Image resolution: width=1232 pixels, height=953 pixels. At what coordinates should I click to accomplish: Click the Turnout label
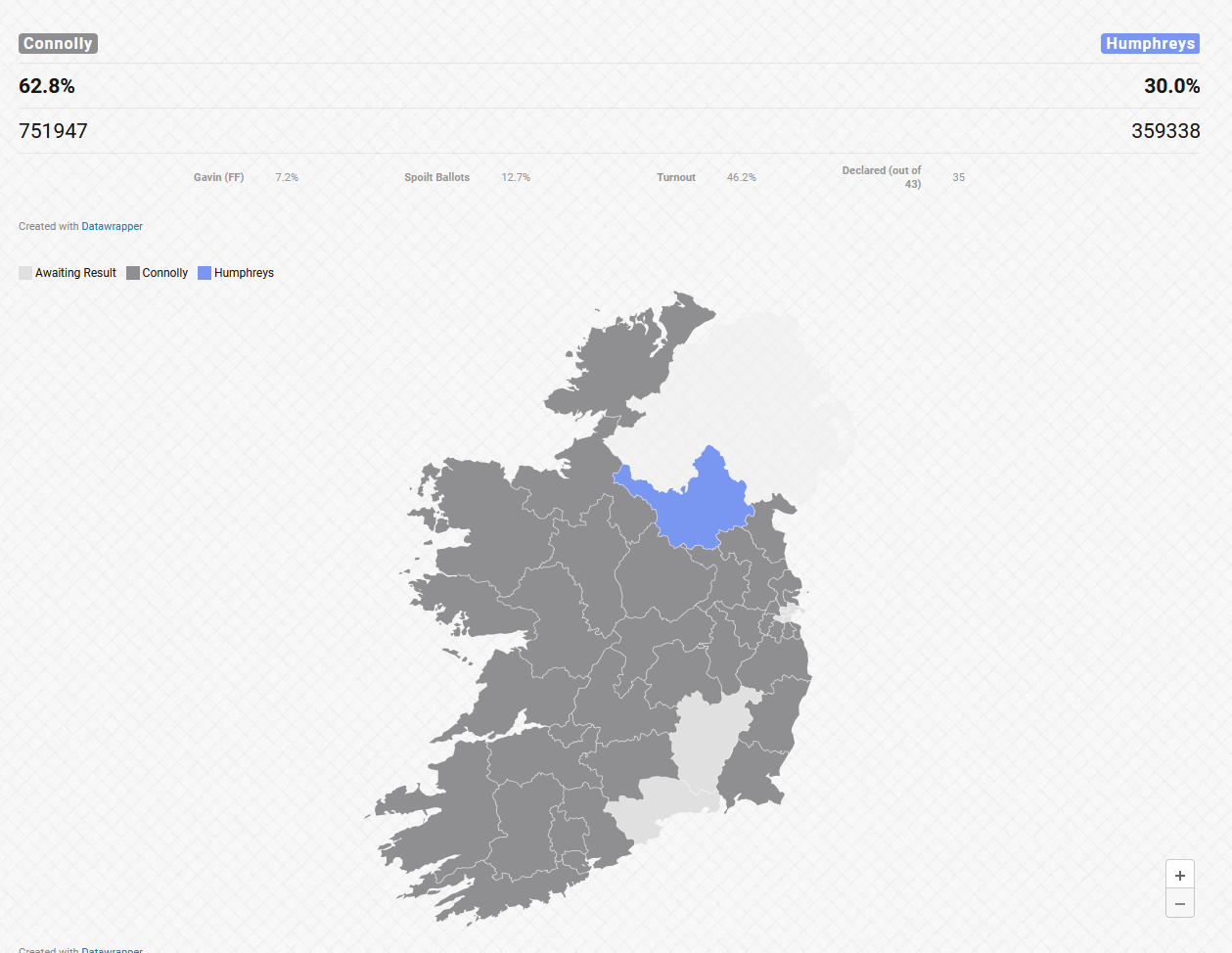coord(676,177)
